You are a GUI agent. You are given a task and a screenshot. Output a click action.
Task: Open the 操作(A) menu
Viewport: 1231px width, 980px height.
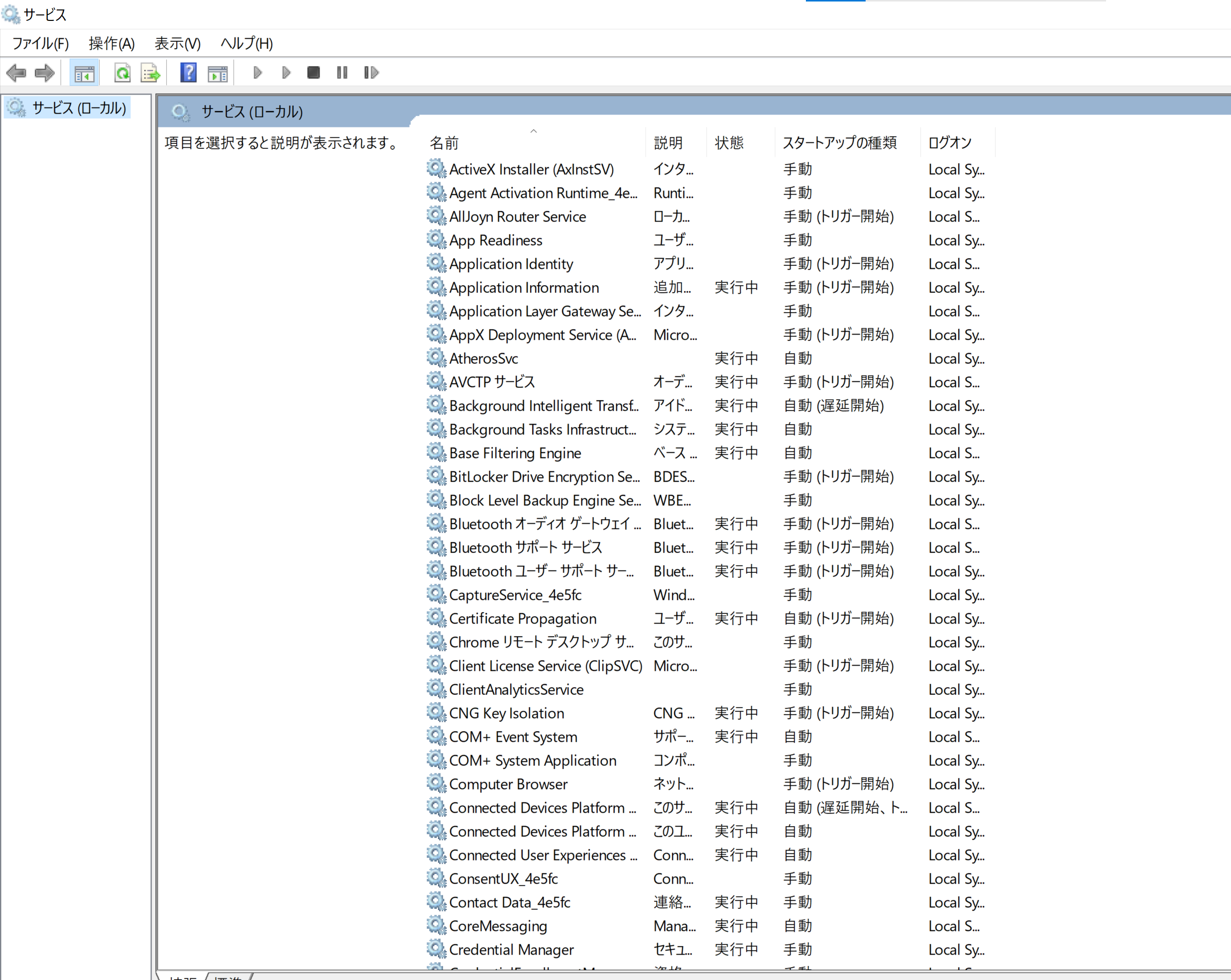tap(112, 43)
